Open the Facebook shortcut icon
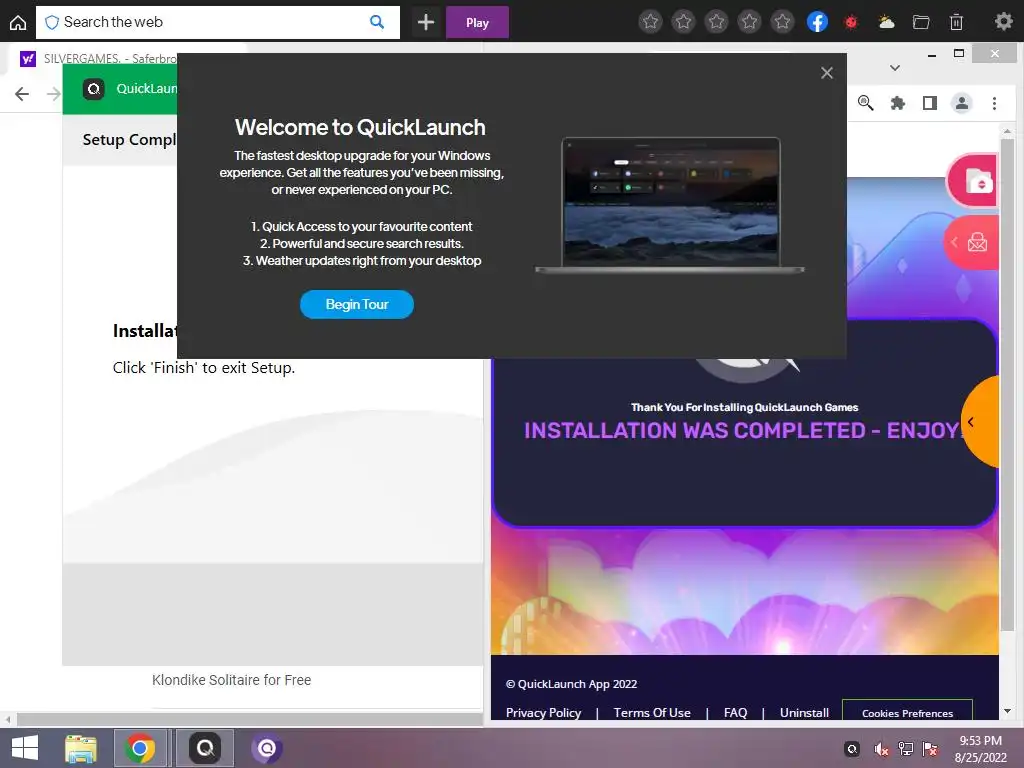 point(817,22)
